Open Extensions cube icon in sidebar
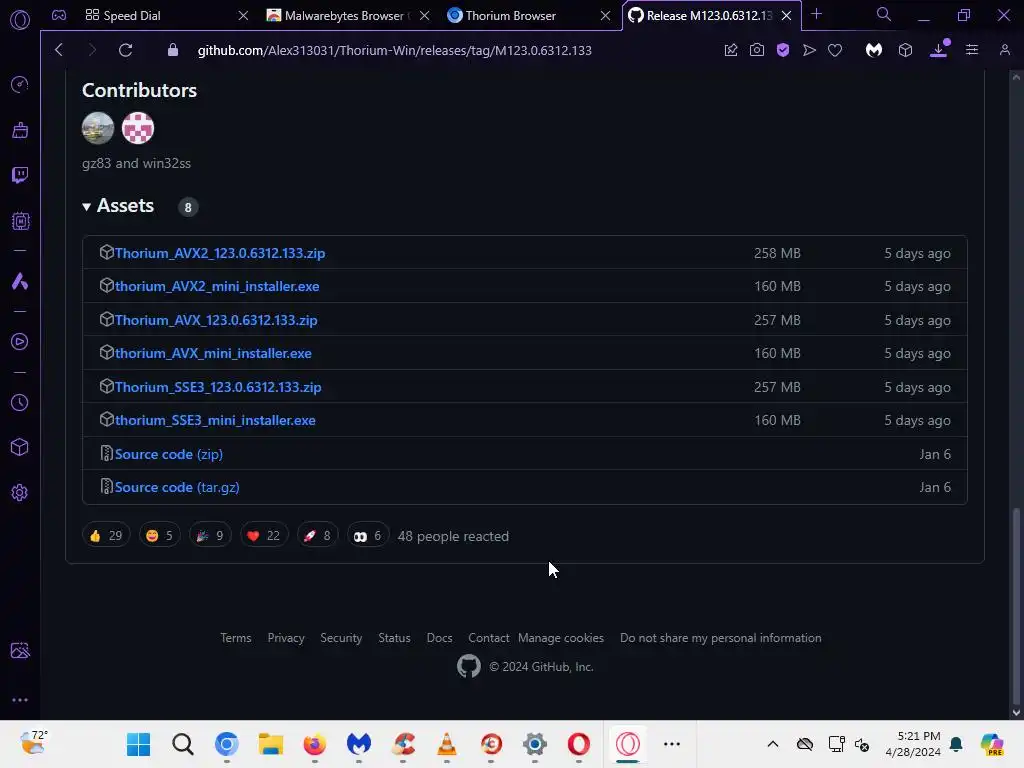 (20, 447)
